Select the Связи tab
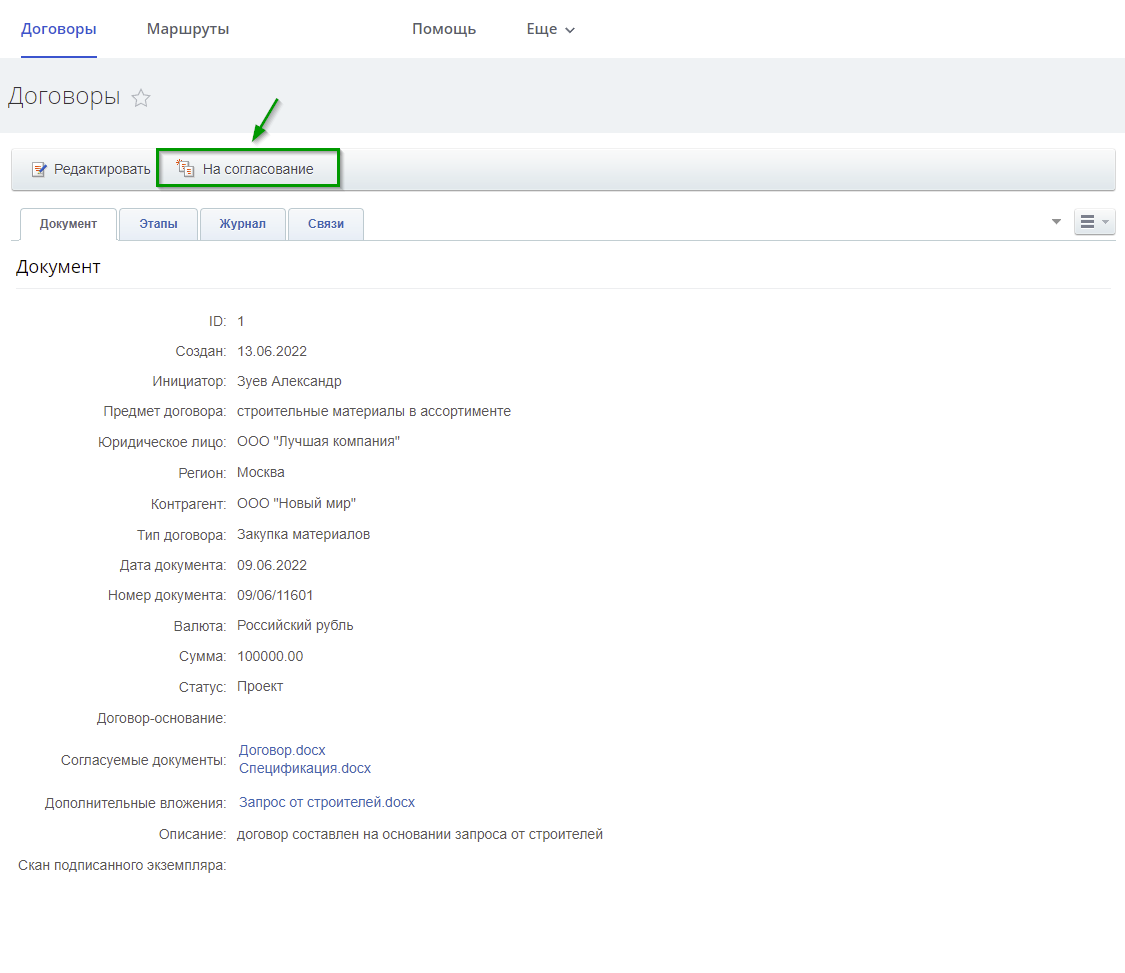 pos(325,224)
